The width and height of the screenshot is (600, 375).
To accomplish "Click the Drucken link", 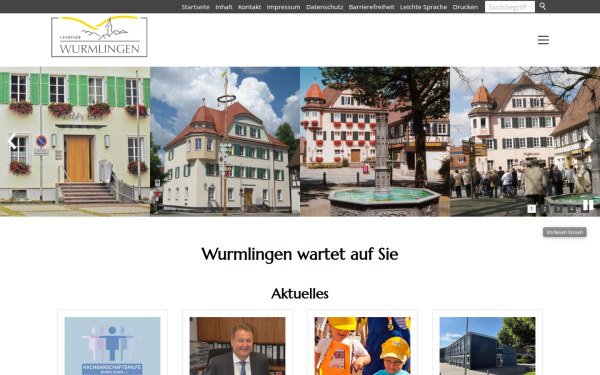I will tap(465, 7).
